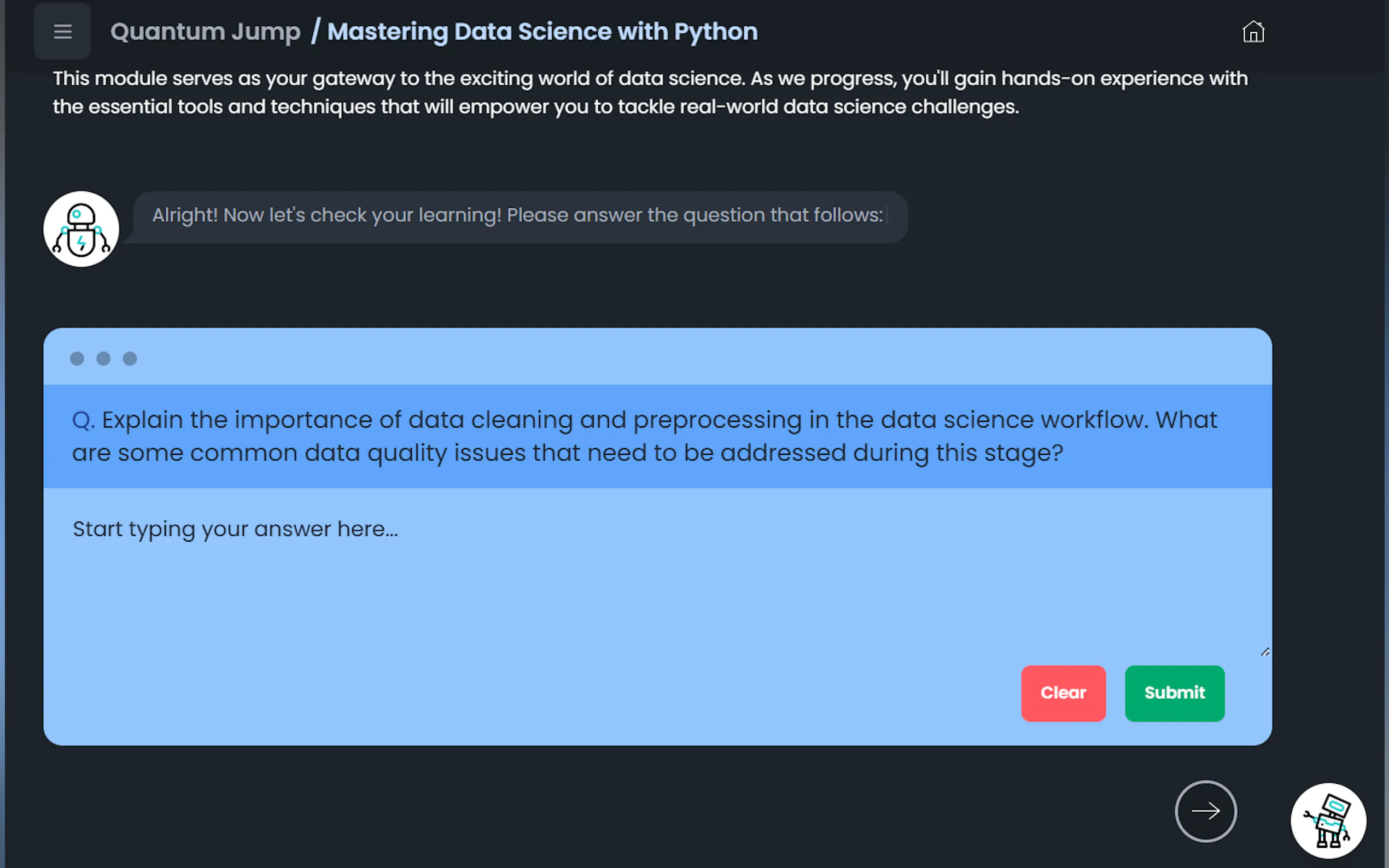Click the robot tutor avatar
This screenshot has width=1389, height=868.
point(81,229)
